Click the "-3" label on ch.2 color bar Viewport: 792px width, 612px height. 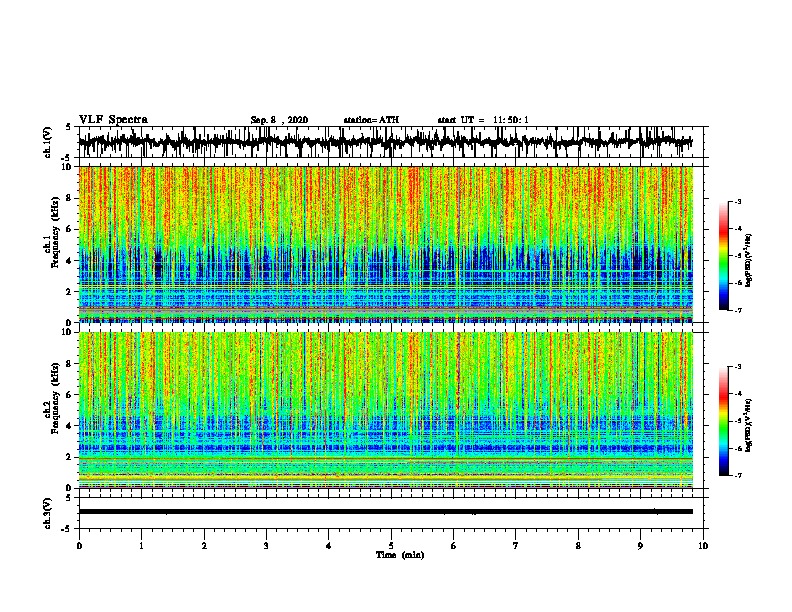coord(737,367)
